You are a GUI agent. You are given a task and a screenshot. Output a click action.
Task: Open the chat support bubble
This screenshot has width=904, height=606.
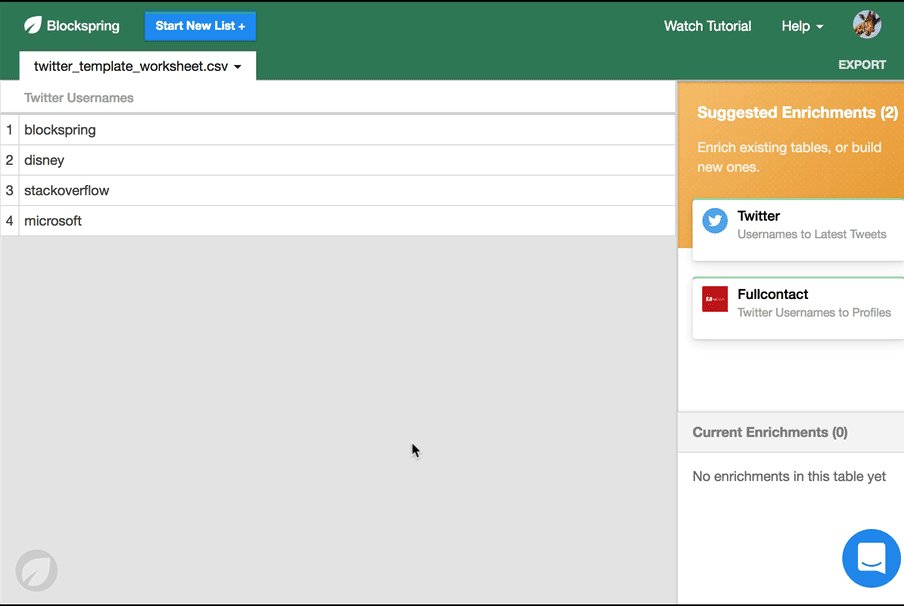(871, 558)
